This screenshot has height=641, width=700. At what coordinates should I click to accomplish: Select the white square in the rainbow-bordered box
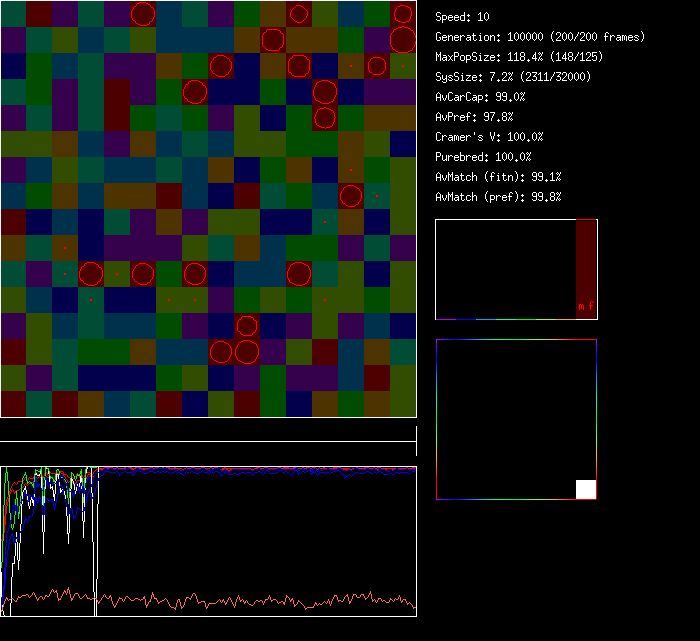pos(586,489)
